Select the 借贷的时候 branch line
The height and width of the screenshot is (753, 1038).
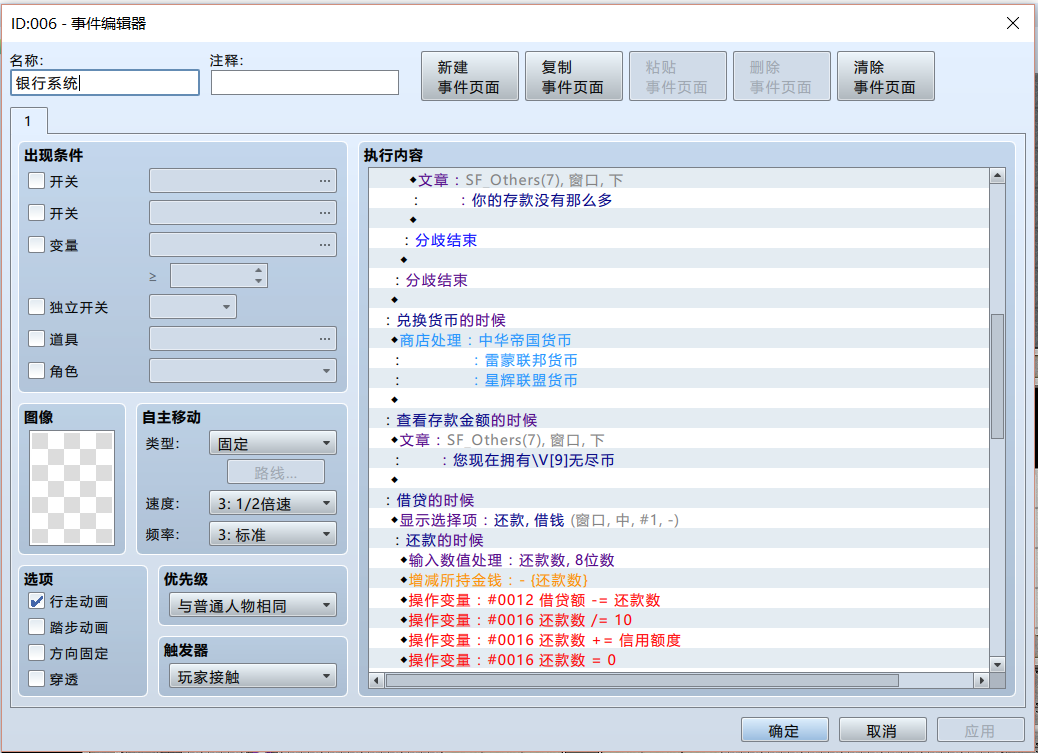pos(679,499)
